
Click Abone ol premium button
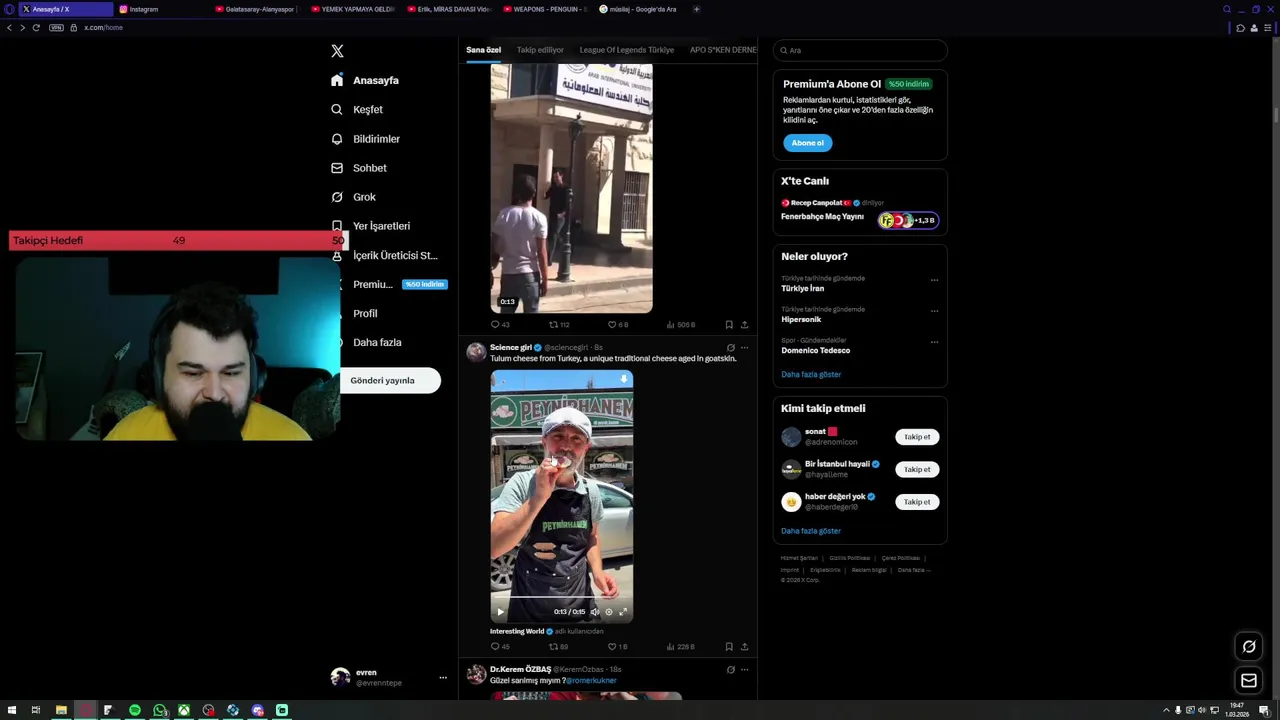pos(807,143)
